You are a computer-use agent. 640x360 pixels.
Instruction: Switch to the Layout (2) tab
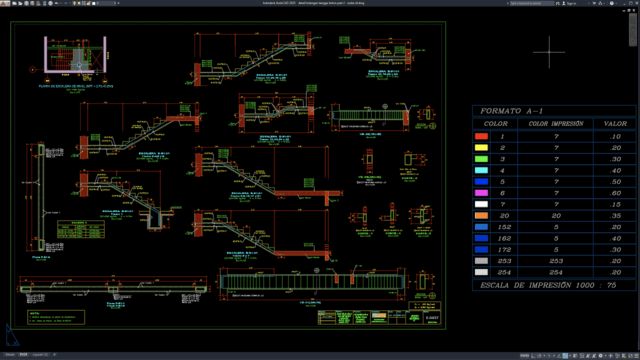[40, 354]
